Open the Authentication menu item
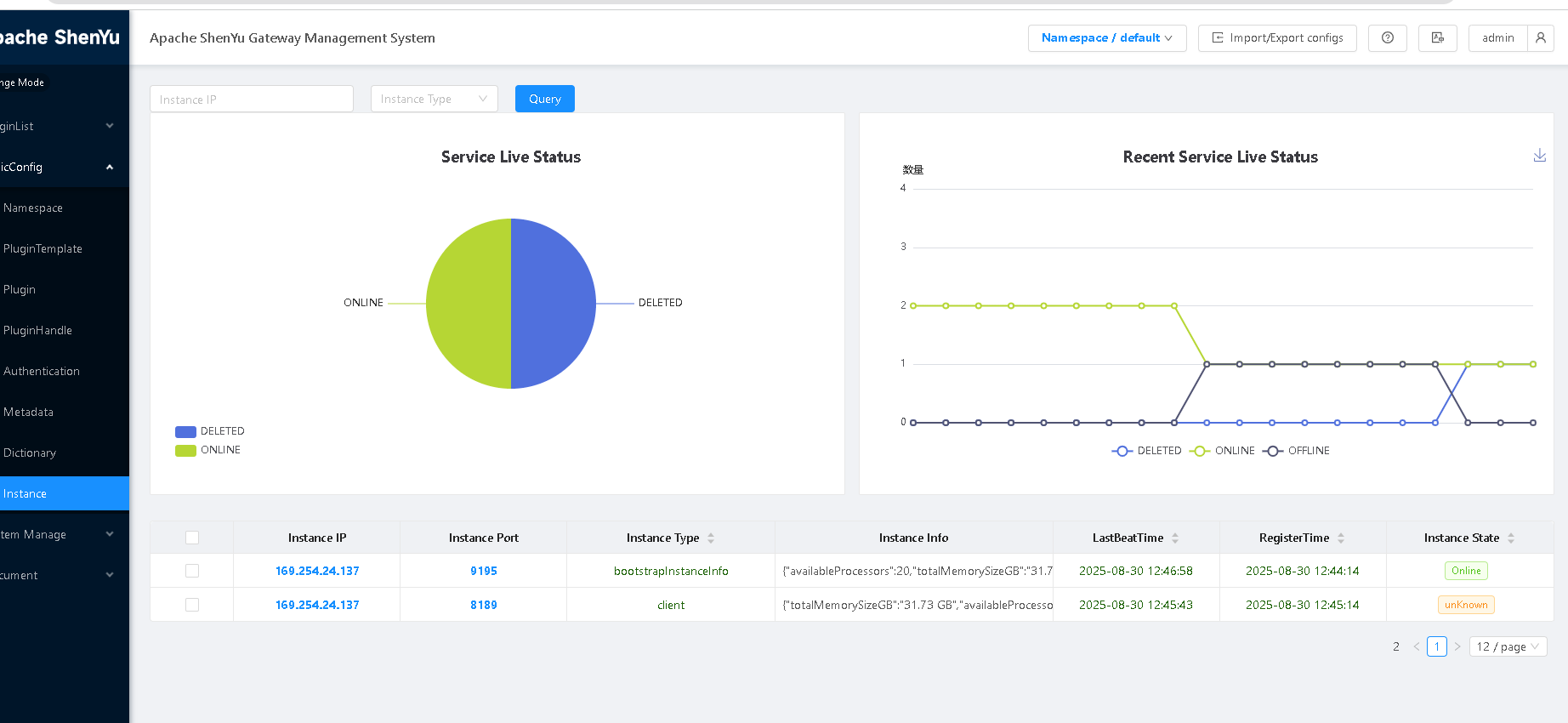Screen dimensions: 1568x723 click(42, 371)
